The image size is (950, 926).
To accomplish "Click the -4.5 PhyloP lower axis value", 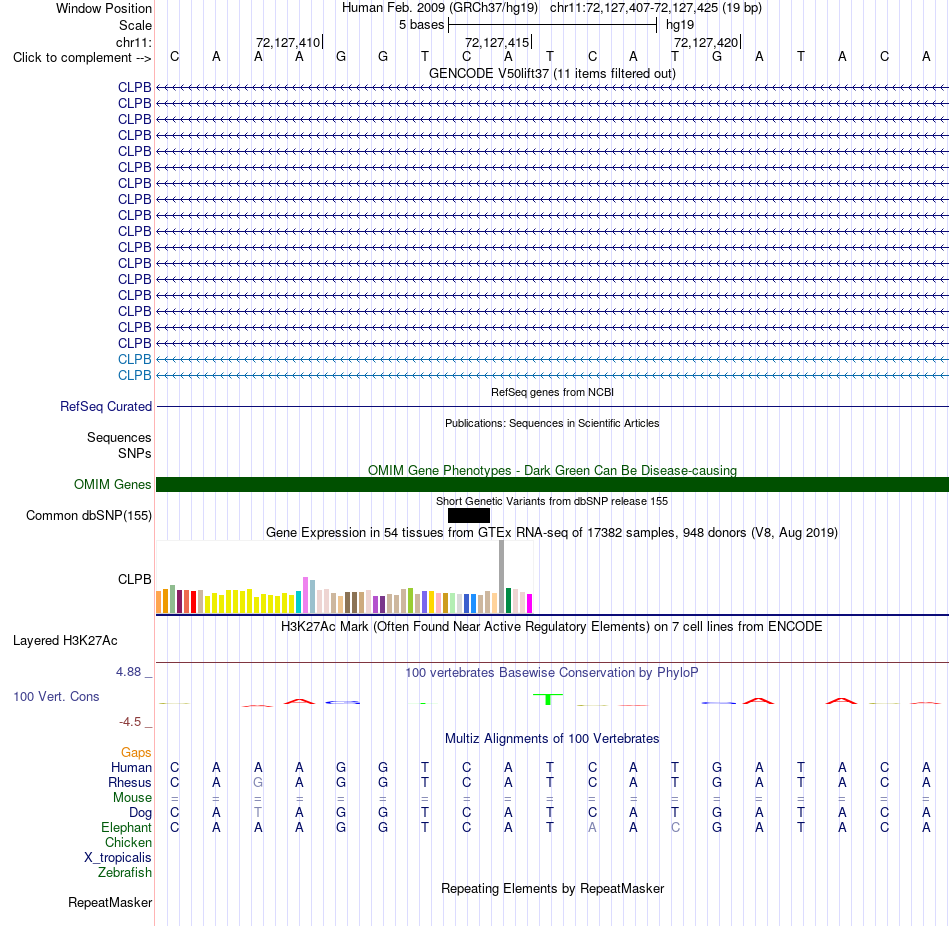I will 130,722.
